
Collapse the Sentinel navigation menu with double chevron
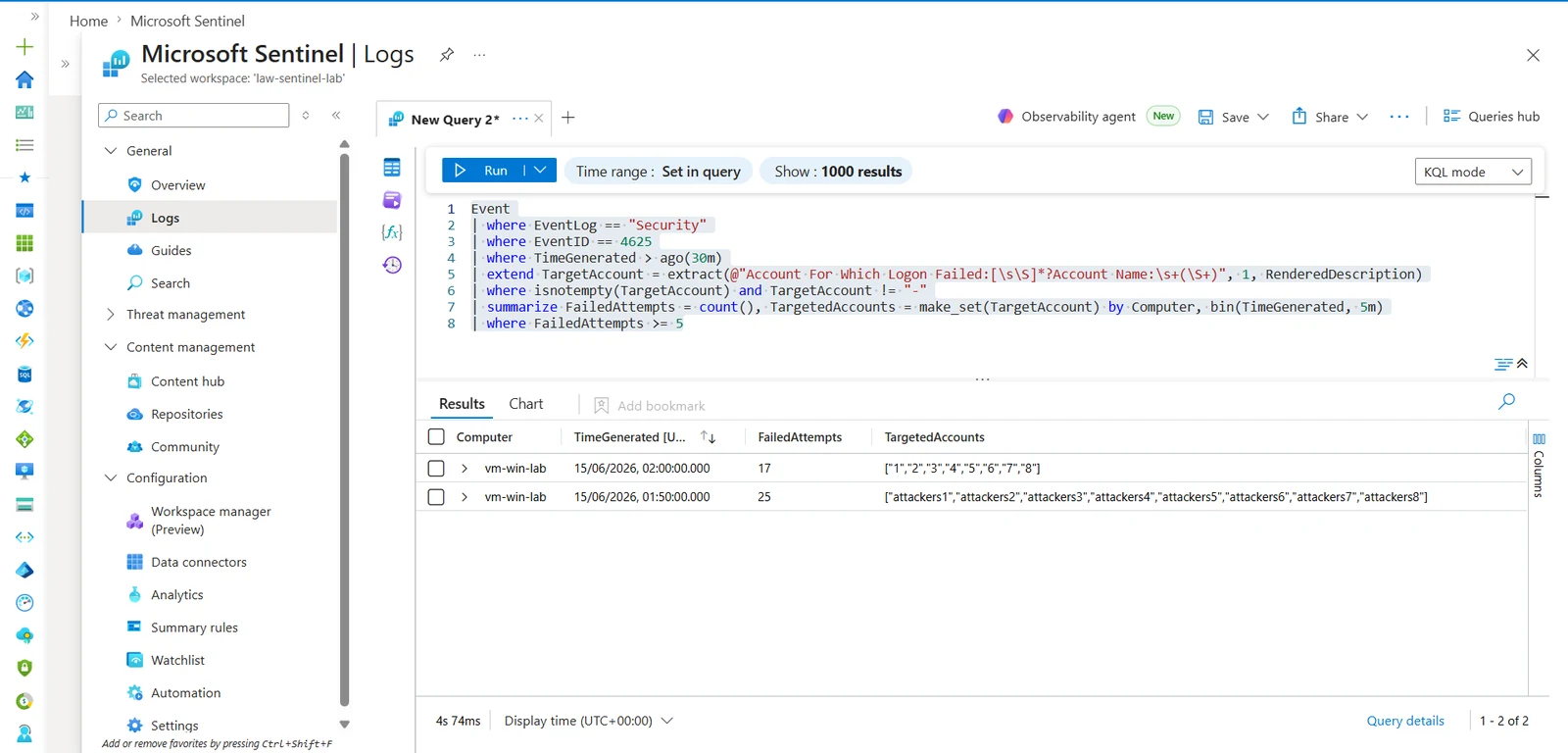click(x=336, y=115)
